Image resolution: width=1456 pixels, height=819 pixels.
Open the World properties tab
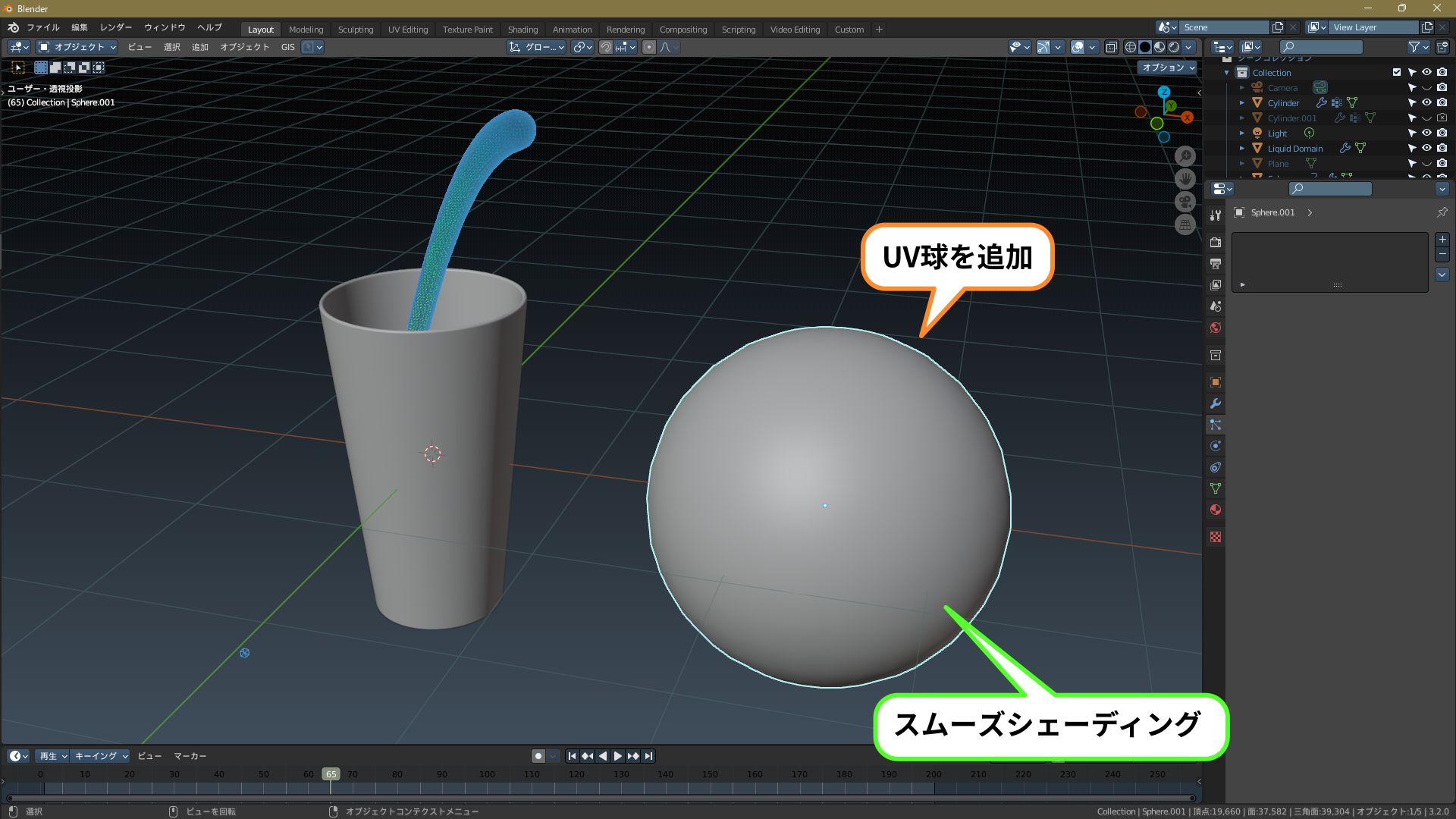coord(1215,328)
